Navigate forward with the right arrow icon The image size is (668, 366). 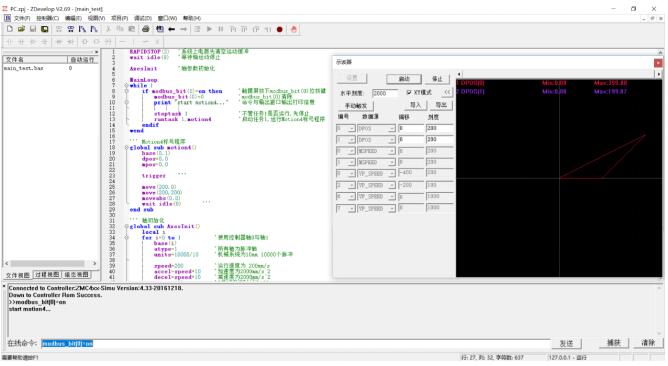click(x=183, y=29)
